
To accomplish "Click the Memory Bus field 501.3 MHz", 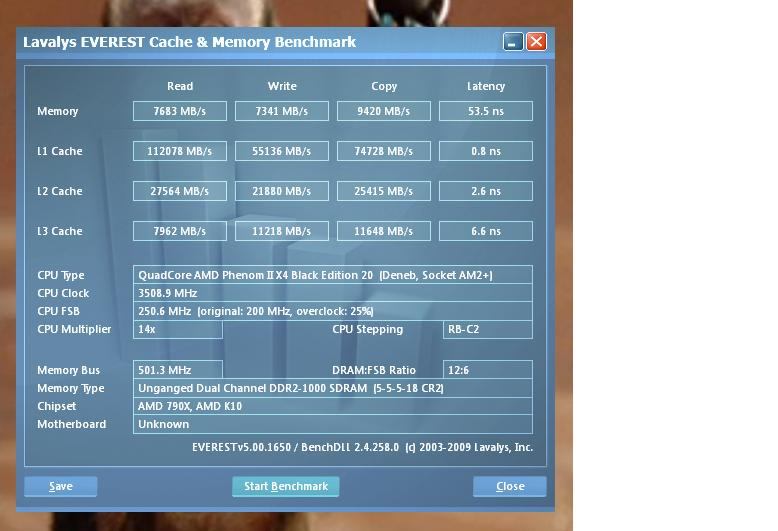I will click(178, 370).
